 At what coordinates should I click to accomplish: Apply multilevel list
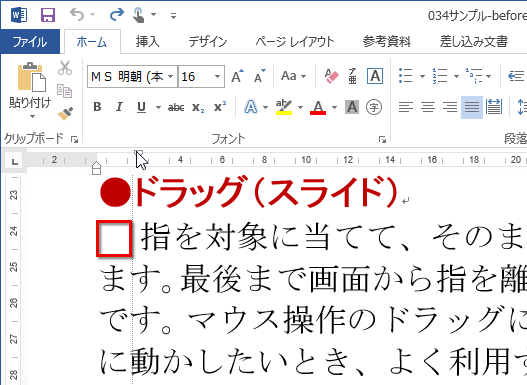pyautogui.click(x=474, y=76)
